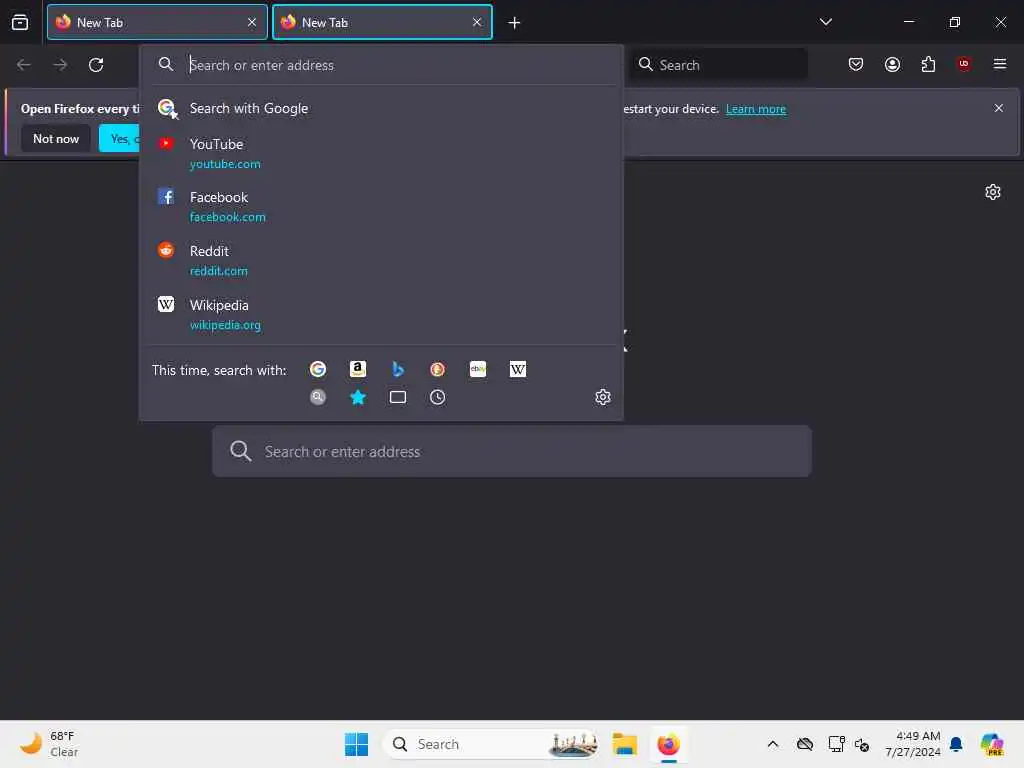Click the Learn more link
1024x768 pixels.
[x=756, y=109]
